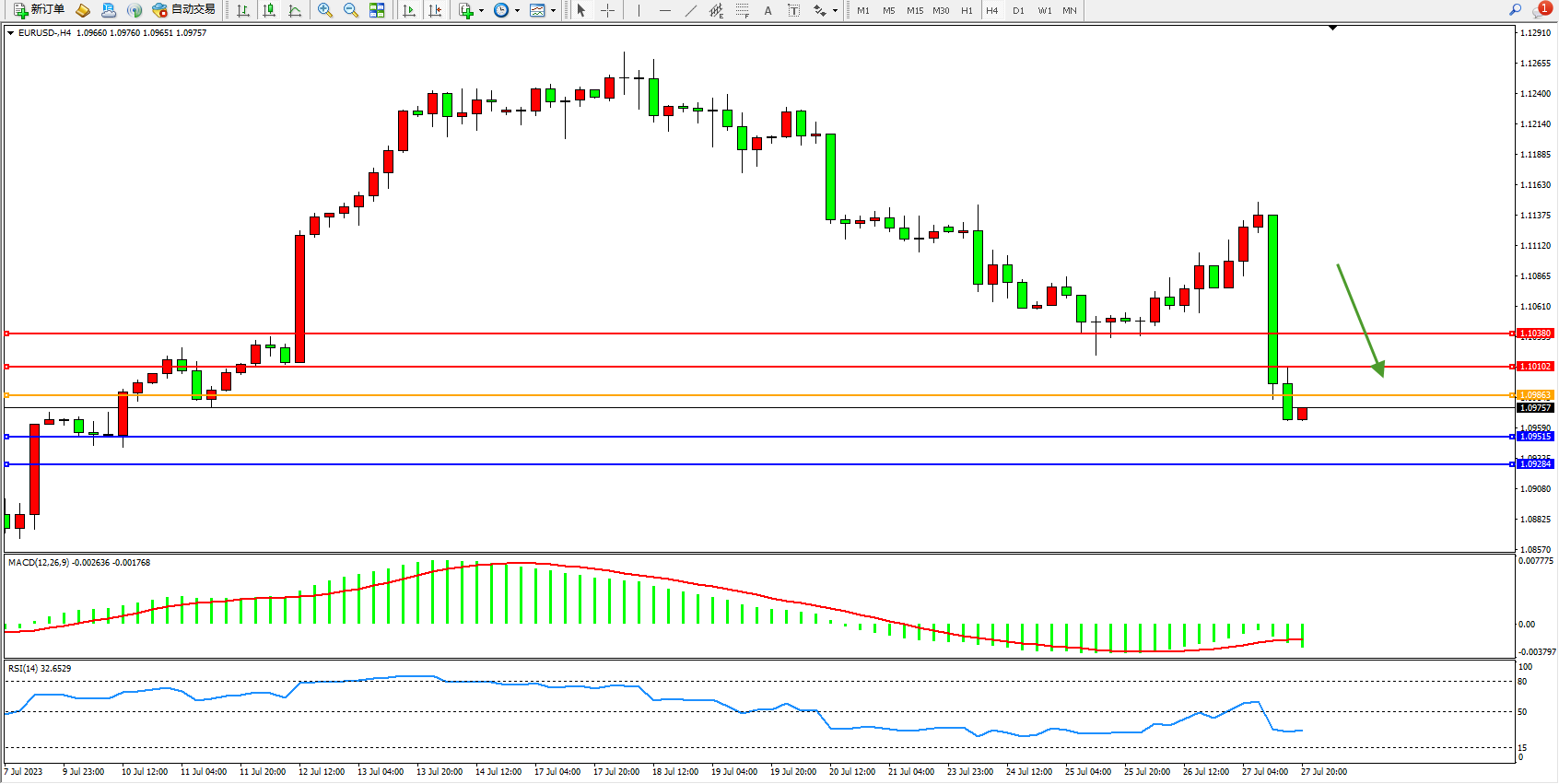Tile windows with the grid icon
1559x784 pixels.
[x=377, y=10]
